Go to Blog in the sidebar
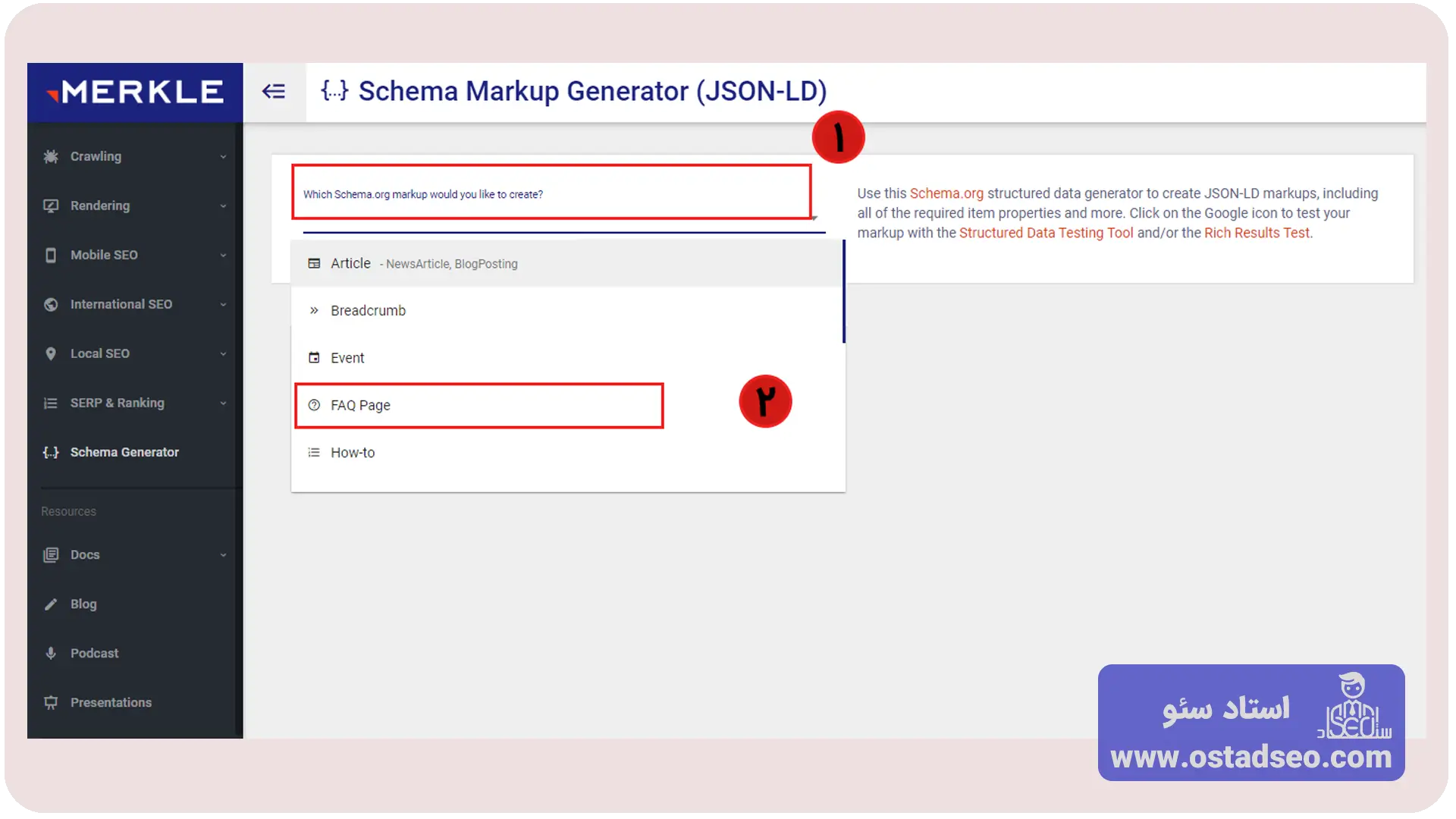The width and height of the screenshot is (1456, 819). (135, 604)
